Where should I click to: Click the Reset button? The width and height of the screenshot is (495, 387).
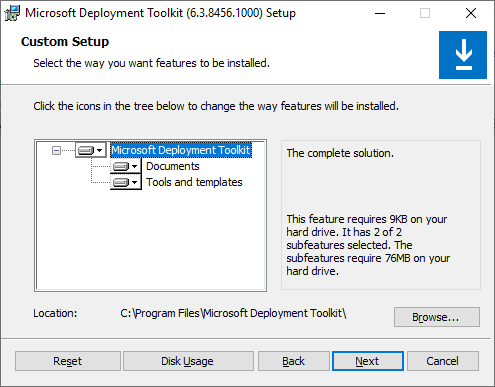[x=68, y=361]
